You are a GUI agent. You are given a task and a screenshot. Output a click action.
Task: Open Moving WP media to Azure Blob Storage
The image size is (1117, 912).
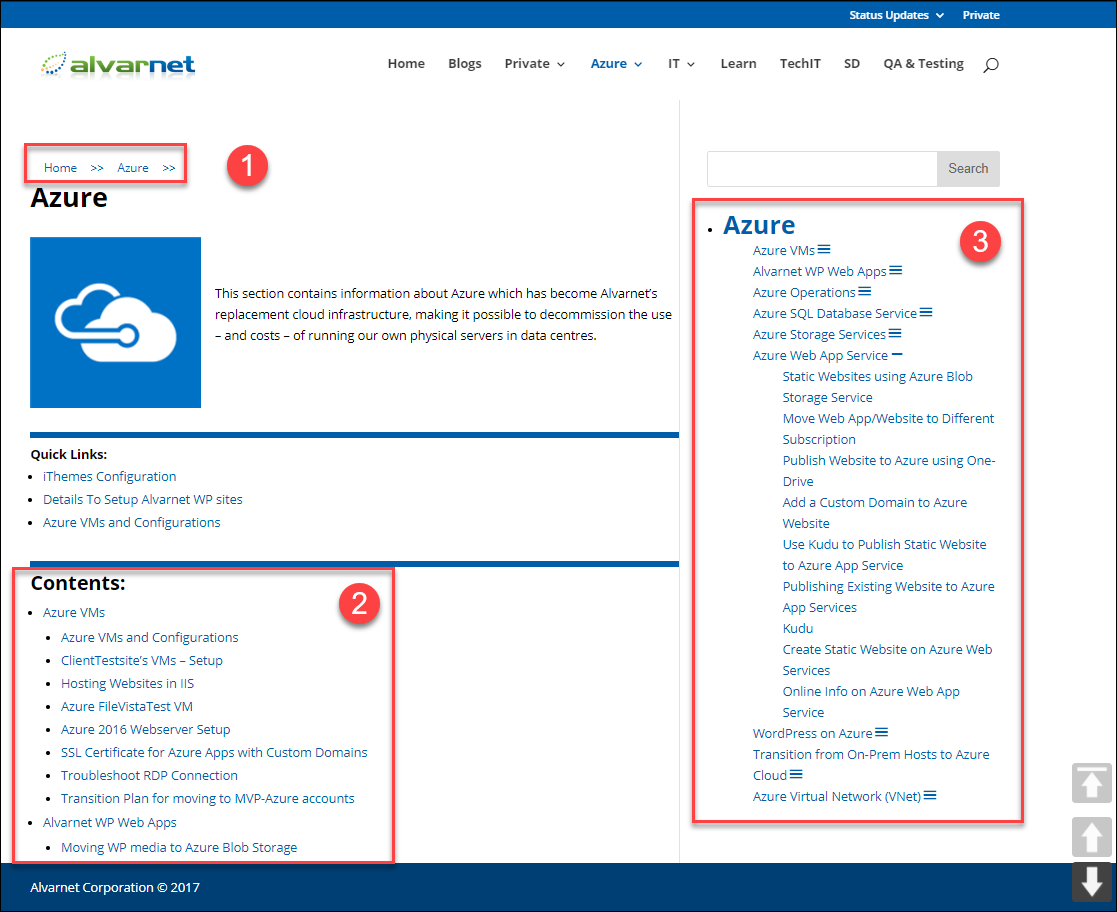point(179,847)
